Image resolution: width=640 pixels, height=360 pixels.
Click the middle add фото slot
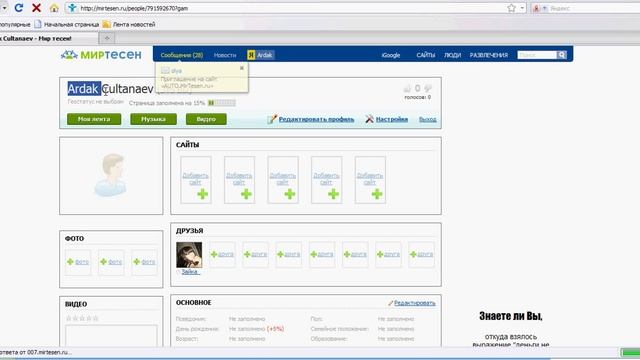tap(111, 262)
